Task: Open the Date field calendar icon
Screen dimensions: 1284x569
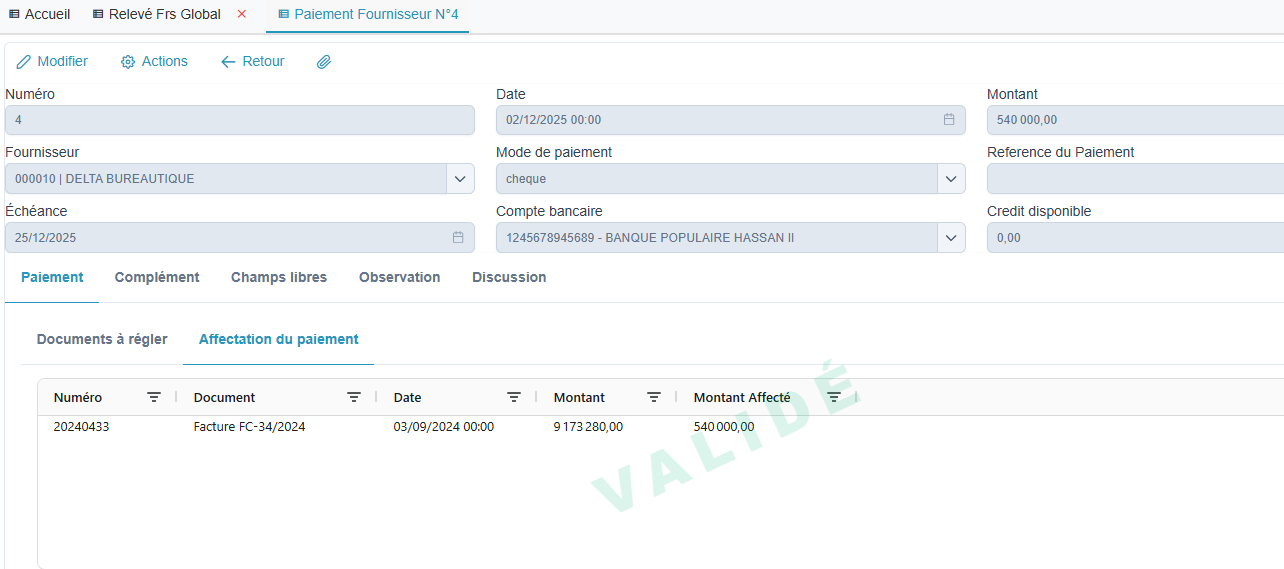Action: click(949, 120)
